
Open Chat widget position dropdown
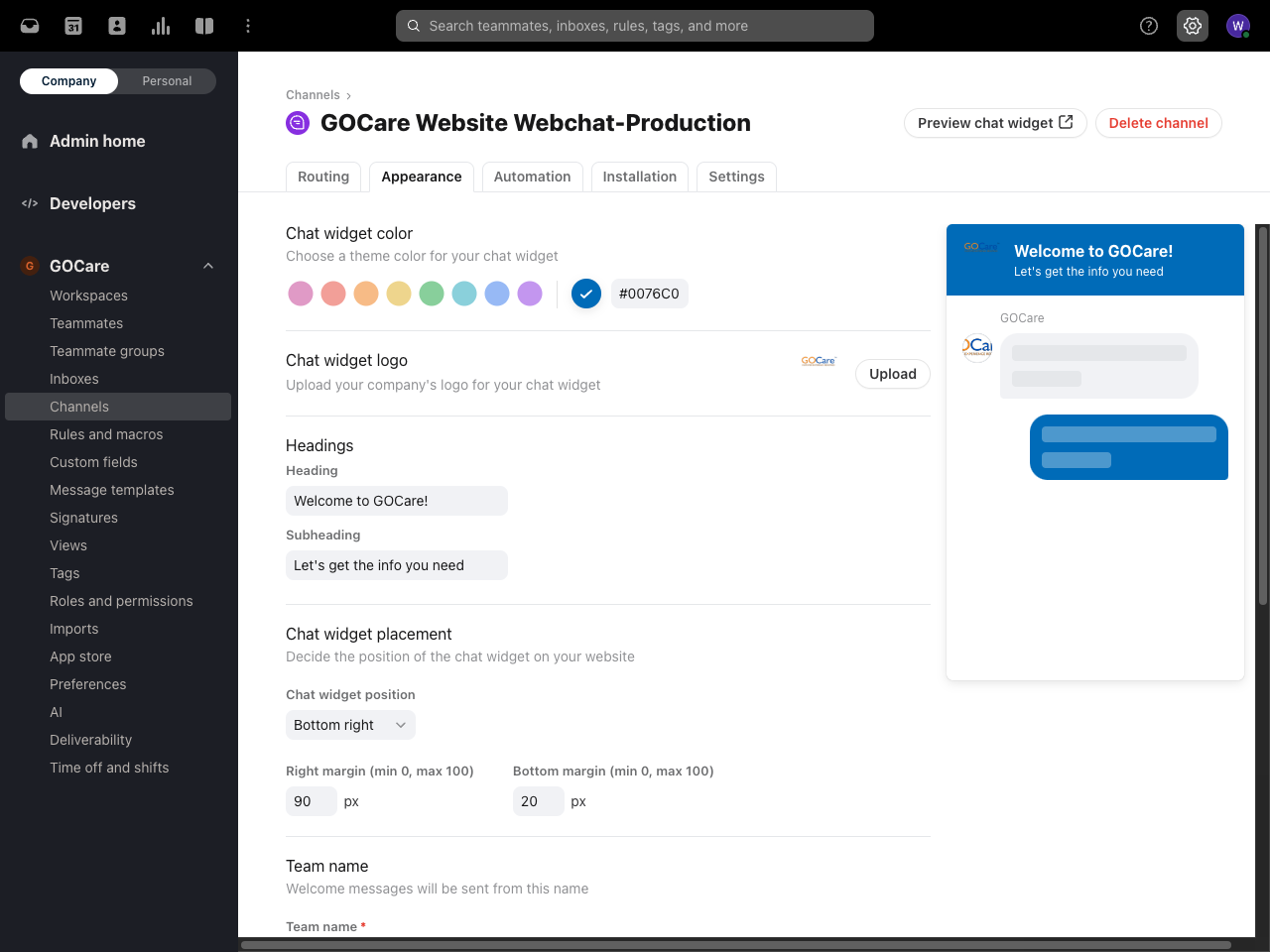point(350,725)
